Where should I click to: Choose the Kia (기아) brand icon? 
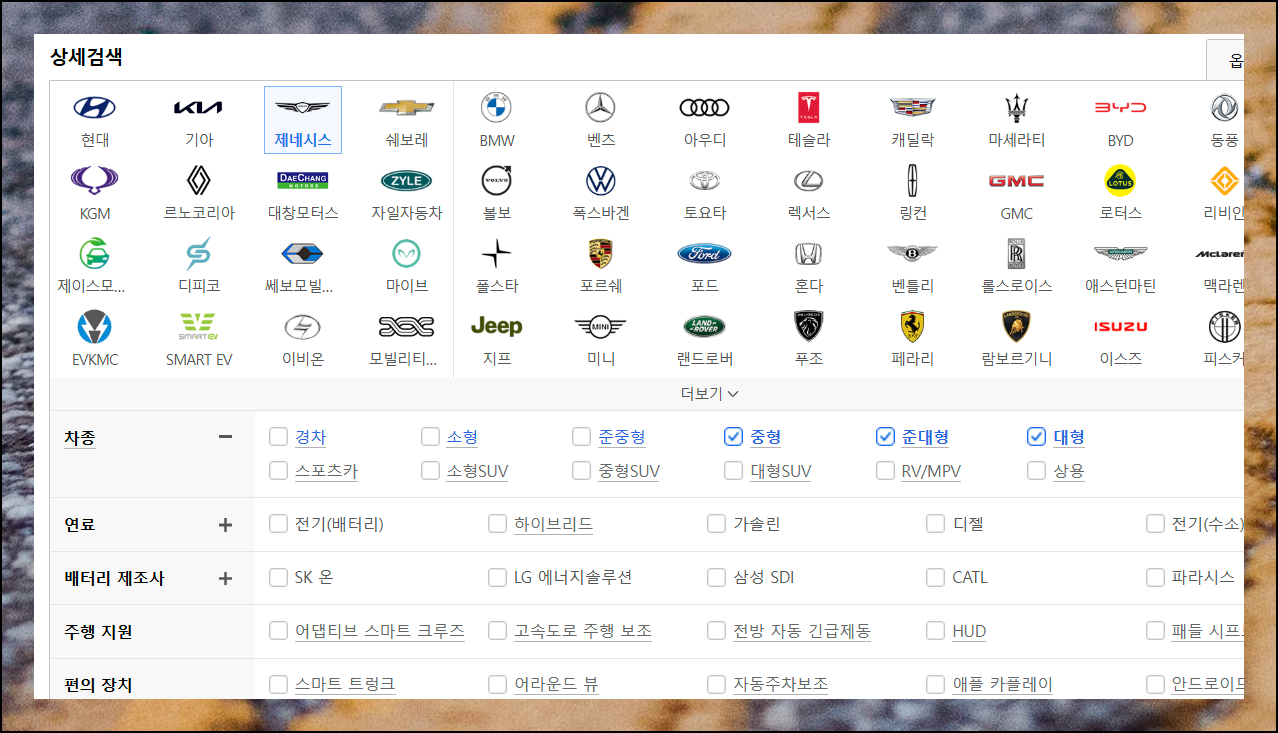click(199, 108)
